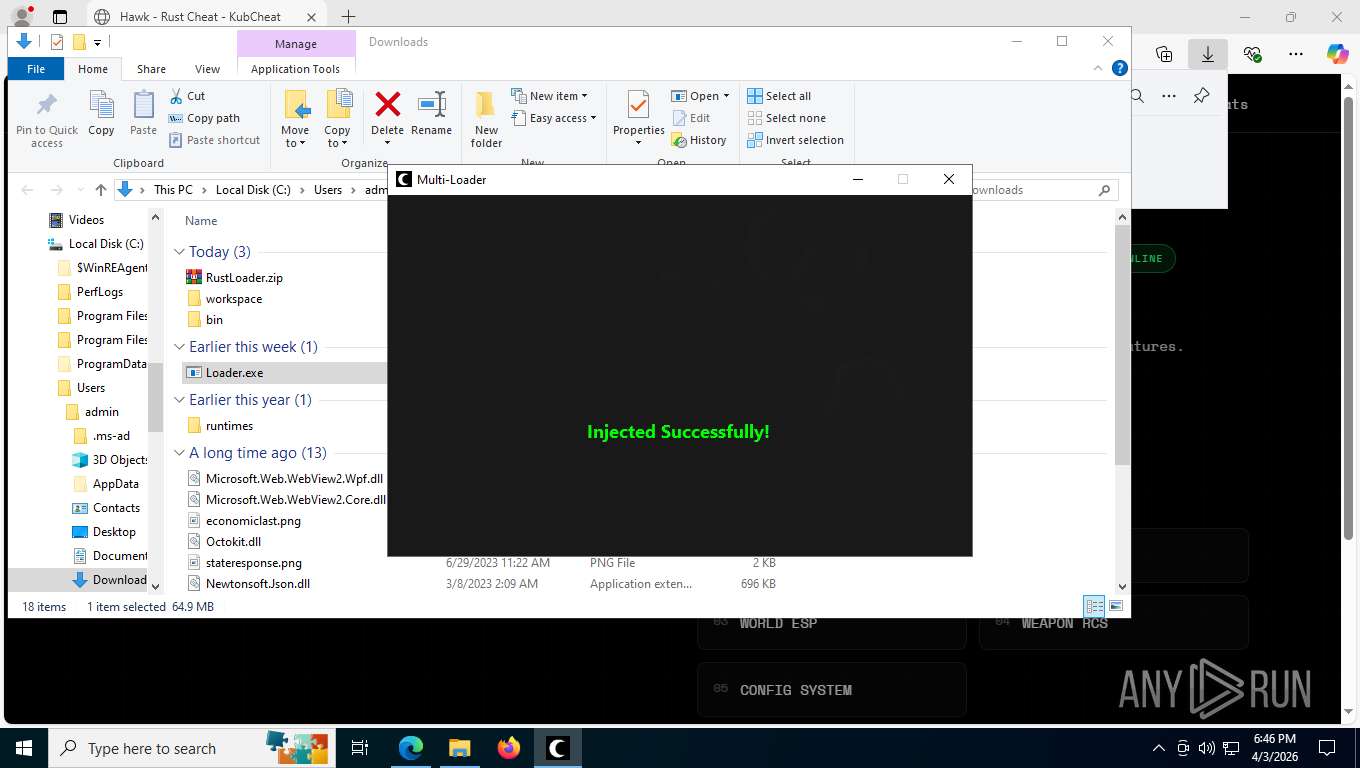Screen dimensions: 1360x768
Task: Collapse the Today group
Action: [x=180, y=252]
